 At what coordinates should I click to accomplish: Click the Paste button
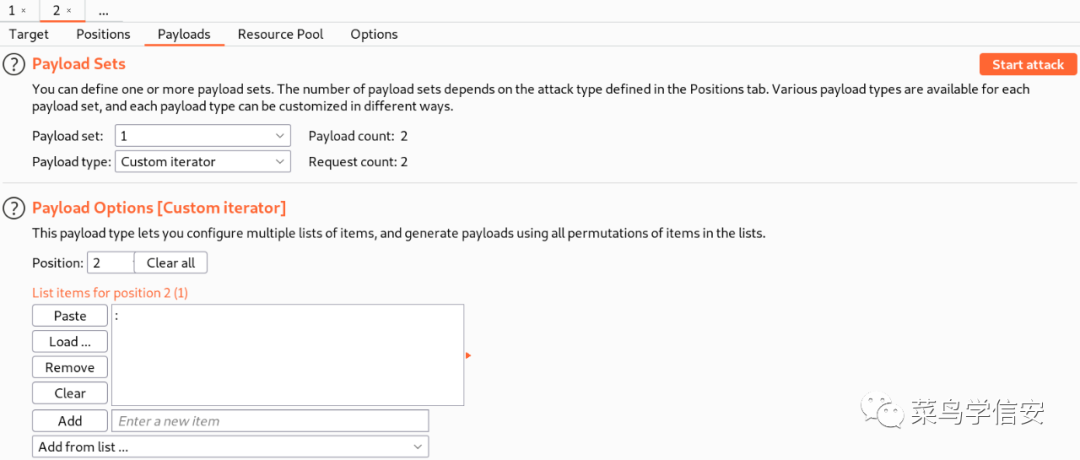coord(70,316)
